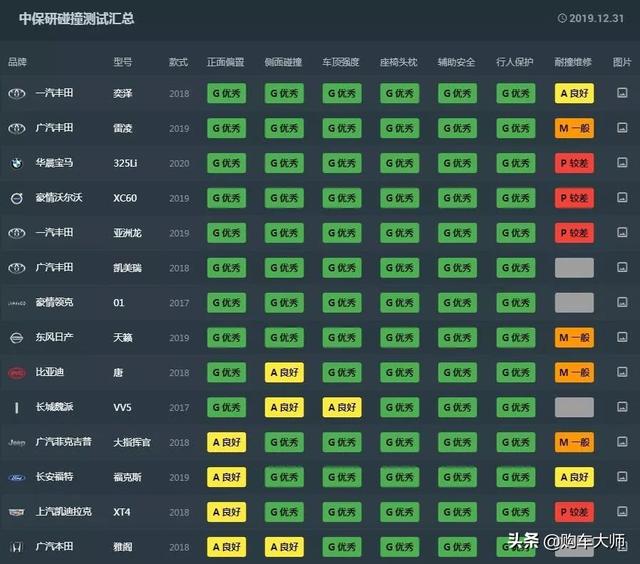Click the red BYD logo beside 比亚迪
640x564 pixels.
pyautogui.click(x=17, y=373)
